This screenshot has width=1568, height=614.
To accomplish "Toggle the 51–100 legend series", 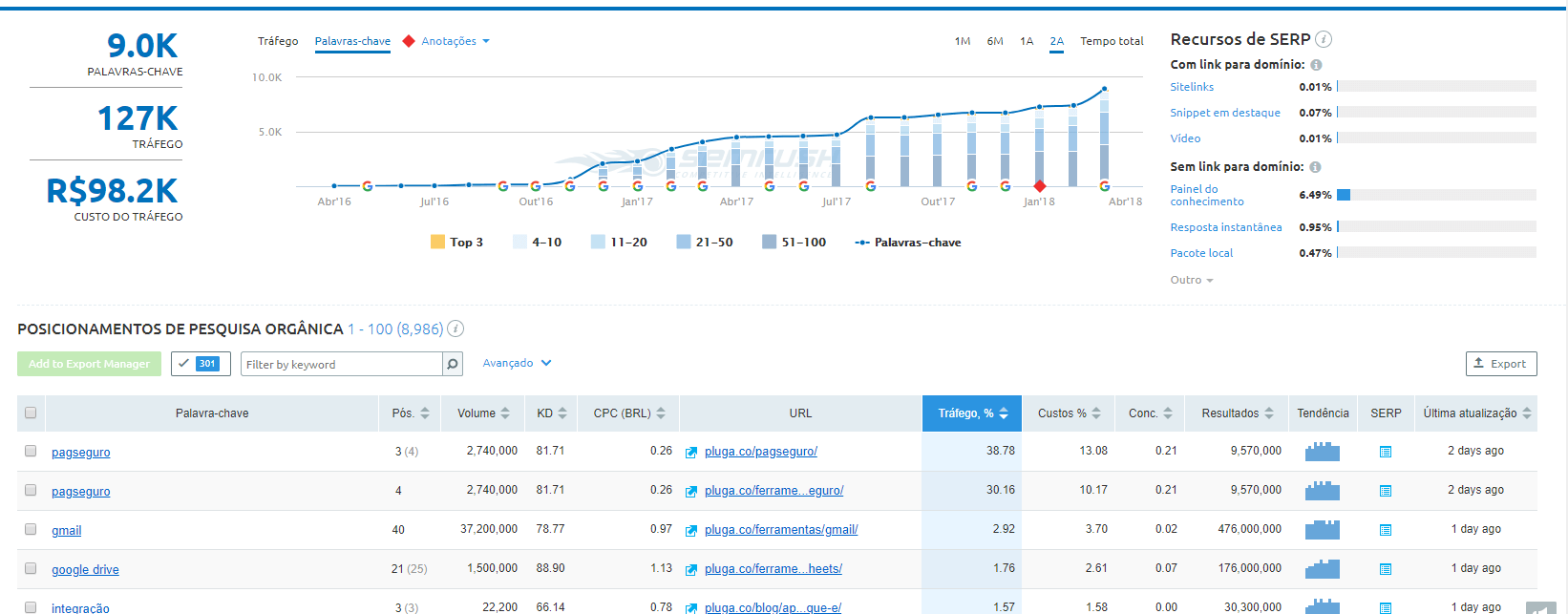I will [x=795, y=243].
